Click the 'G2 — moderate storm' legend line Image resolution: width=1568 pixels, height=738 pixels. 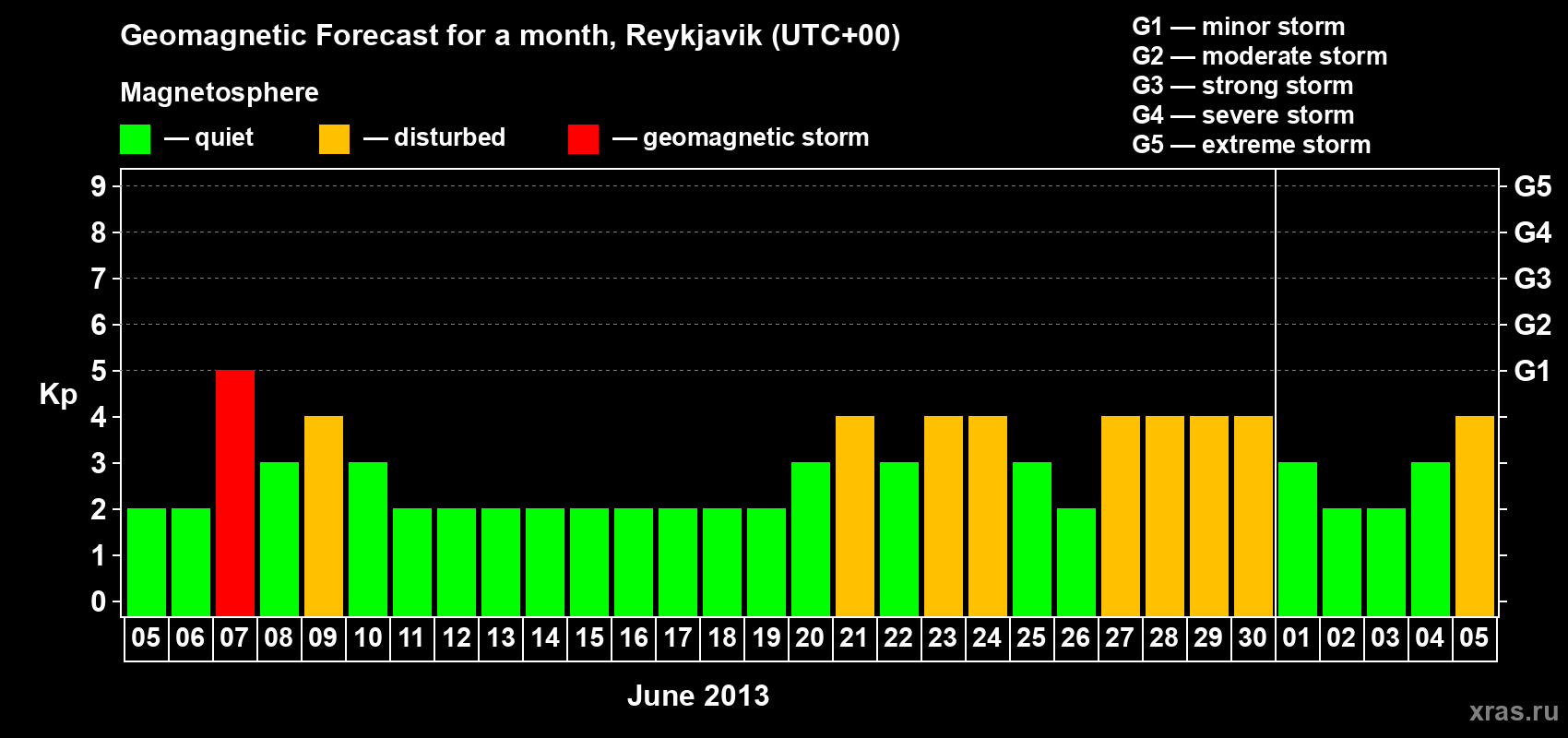(x=1259, y=56)
